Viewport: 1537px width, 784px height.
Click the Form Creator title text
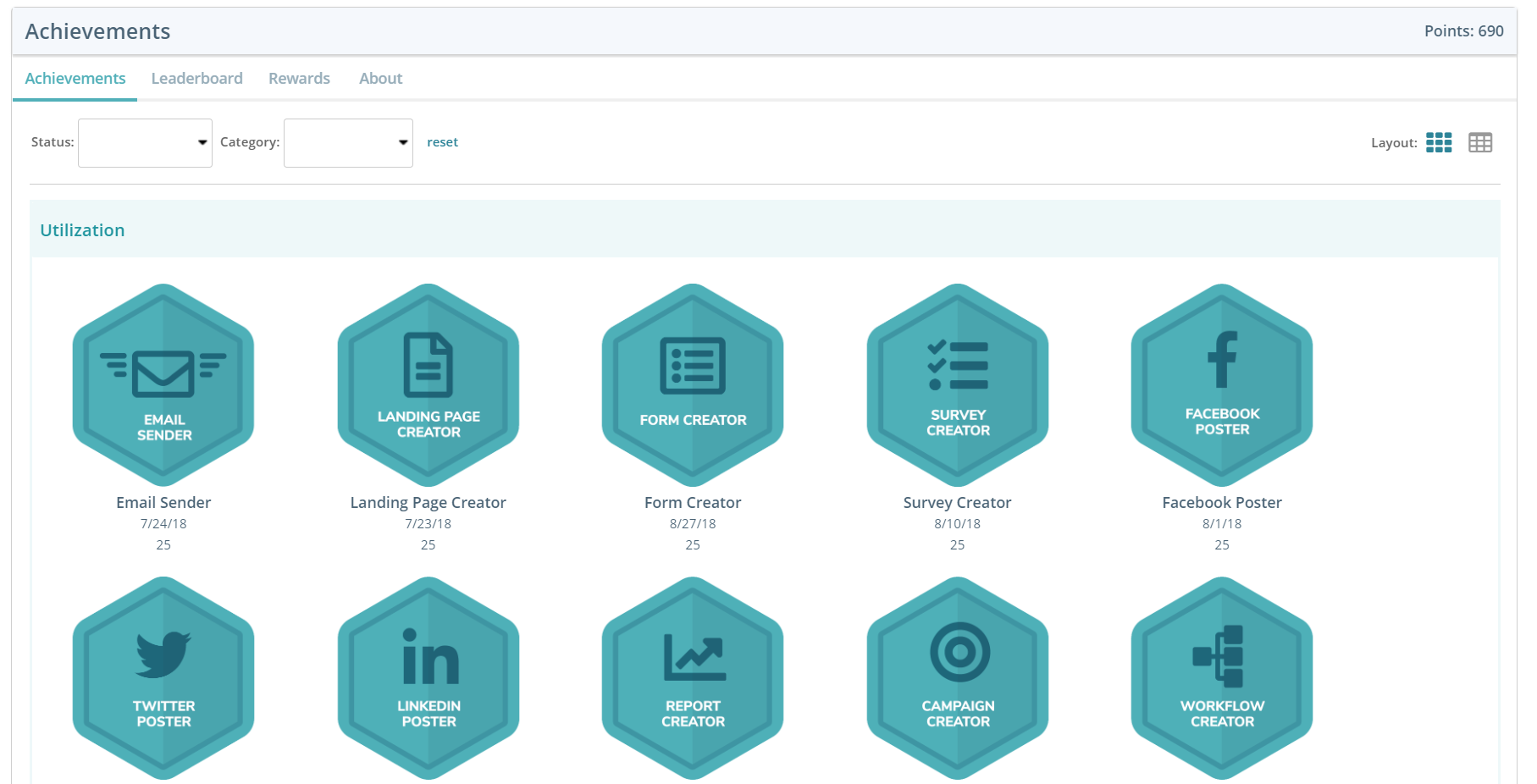(x=693, y=503)
